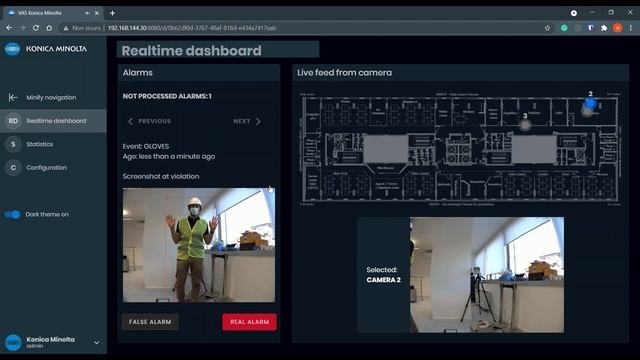This screenshot has height=360, width=640.
Task: Open the browser home page icon
Action: (x=49, y=28)
